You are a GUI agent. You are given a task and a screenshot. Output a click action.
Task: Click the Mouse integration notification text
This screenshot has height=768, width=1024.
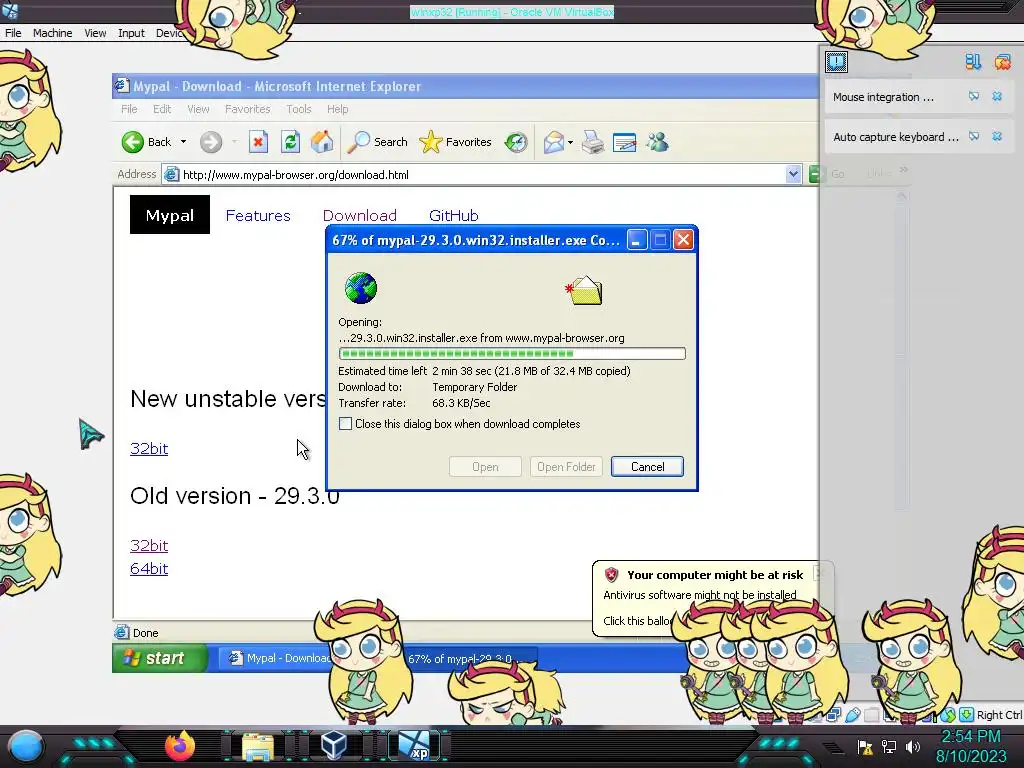[883, 97]
